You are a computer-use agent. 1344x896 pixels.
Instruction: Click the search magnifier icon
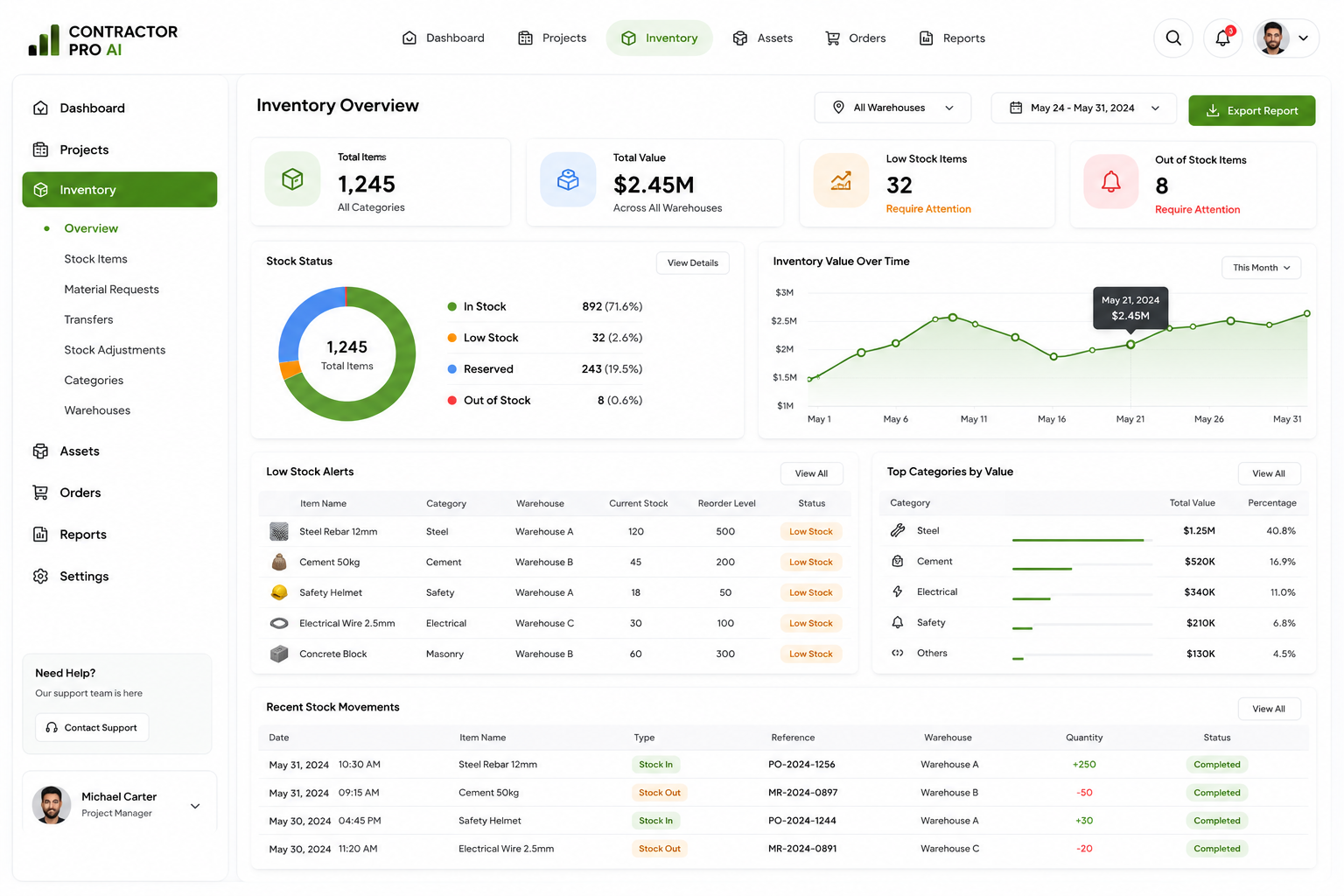1173,38
